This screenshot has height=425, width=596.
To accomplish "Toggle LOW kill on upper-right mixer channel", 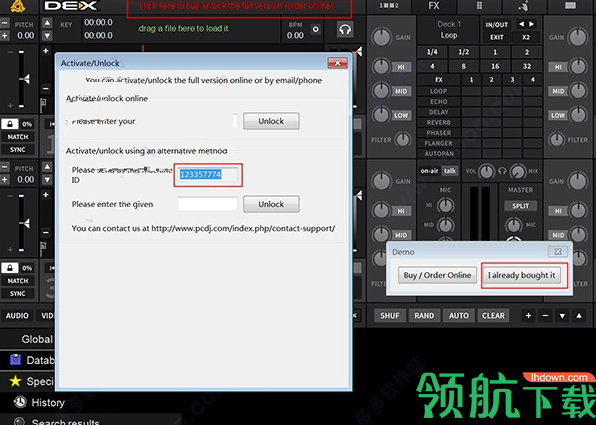I will [558, 116].
